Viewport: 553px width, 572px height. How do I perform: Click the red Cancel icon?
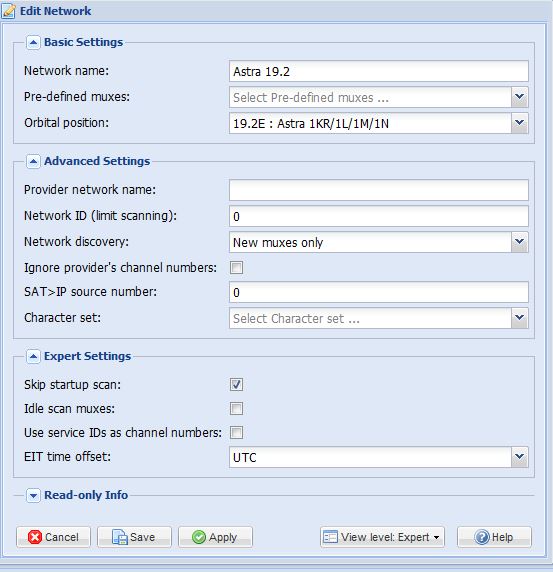[35, 537]
